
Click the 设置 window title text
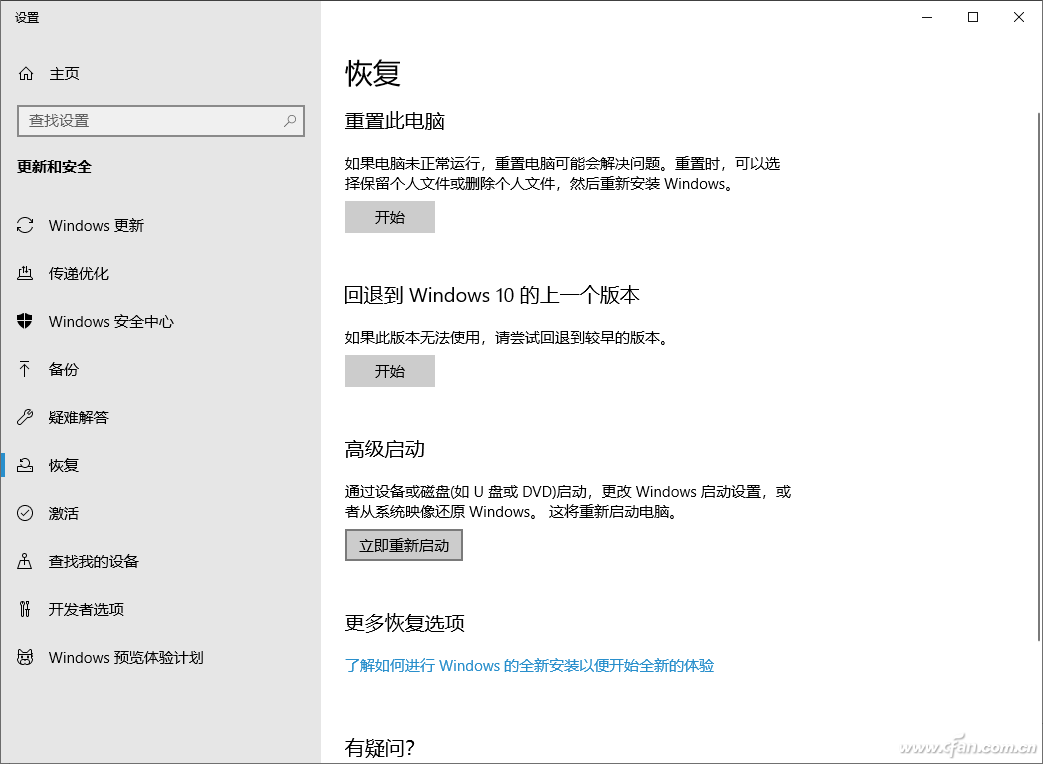27,18
